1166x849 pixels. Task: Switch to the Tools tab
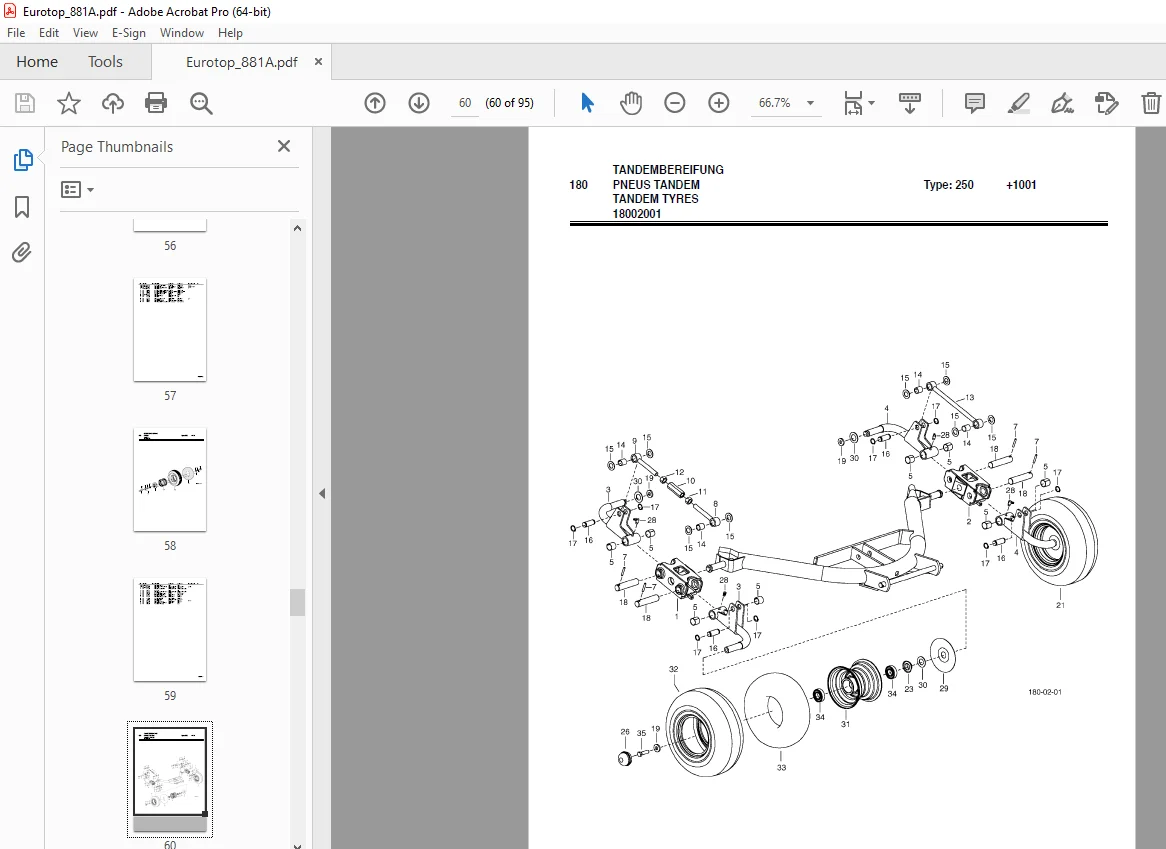(x=105, y=62)
